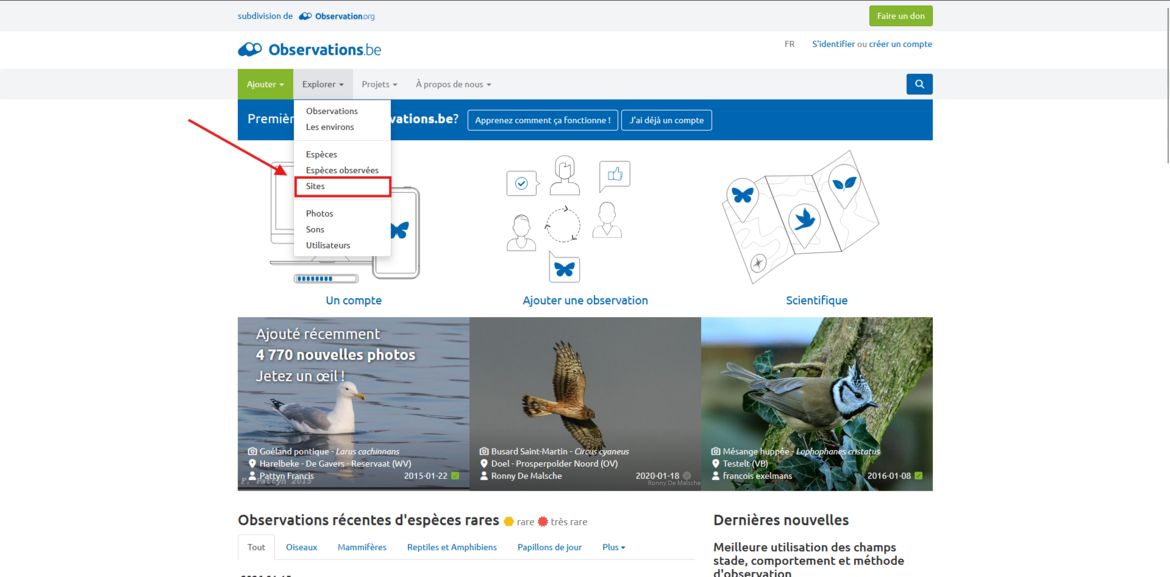Open Utilisateurs from the Explorer menu
The height and width of the screenshot is (577, 1170).
point(328,245)
